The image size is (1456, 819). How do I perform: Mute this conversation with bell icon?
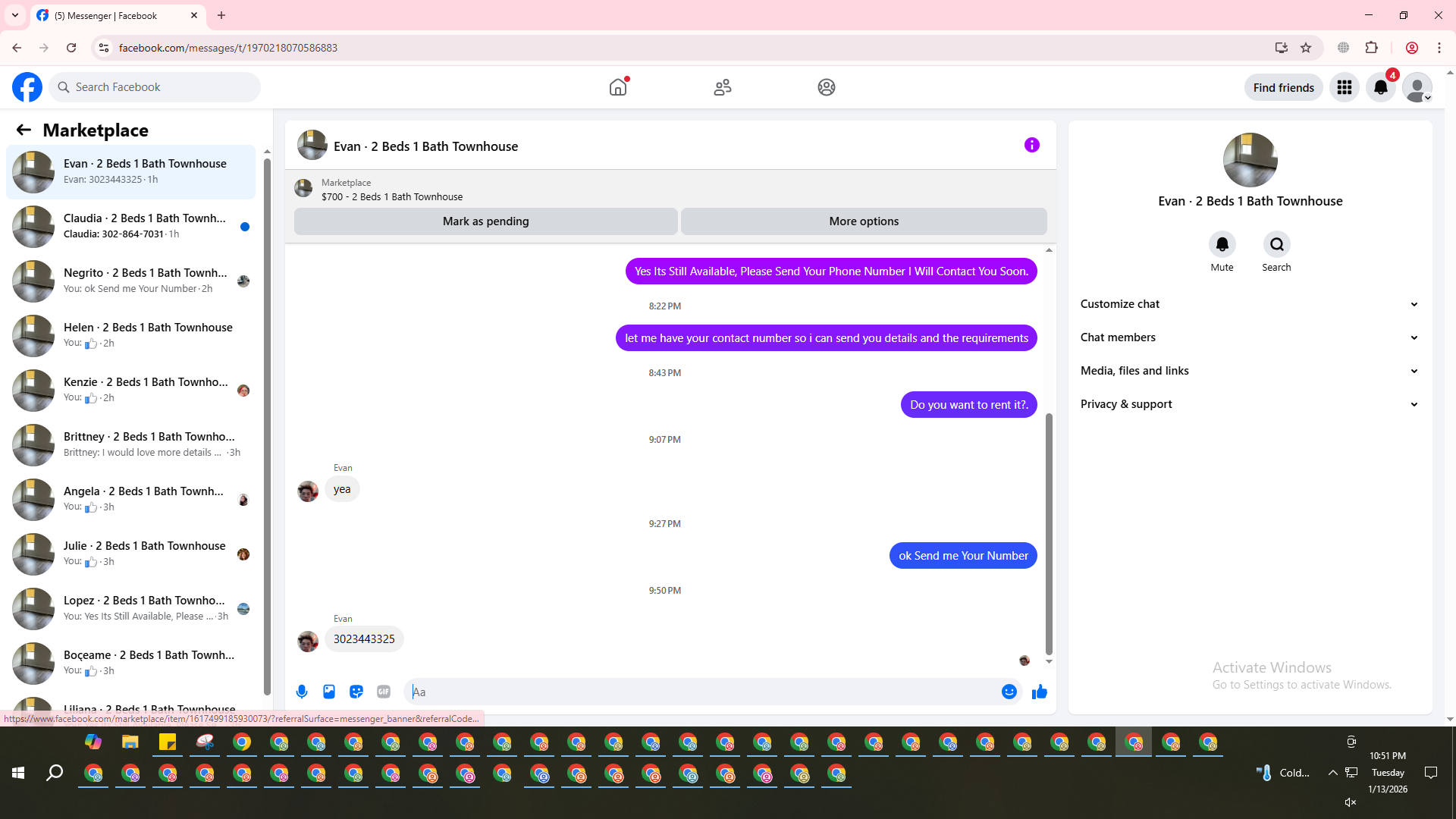click(x=1222, y=245)
